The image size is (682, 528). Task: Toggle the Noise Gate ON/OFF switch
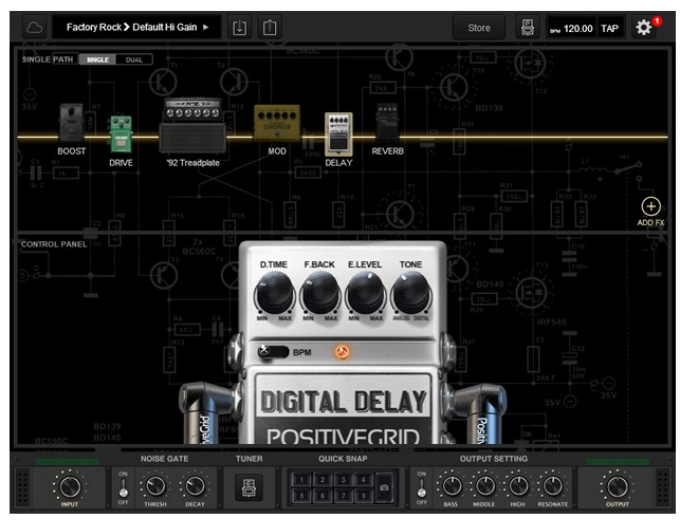pos(124,488)
